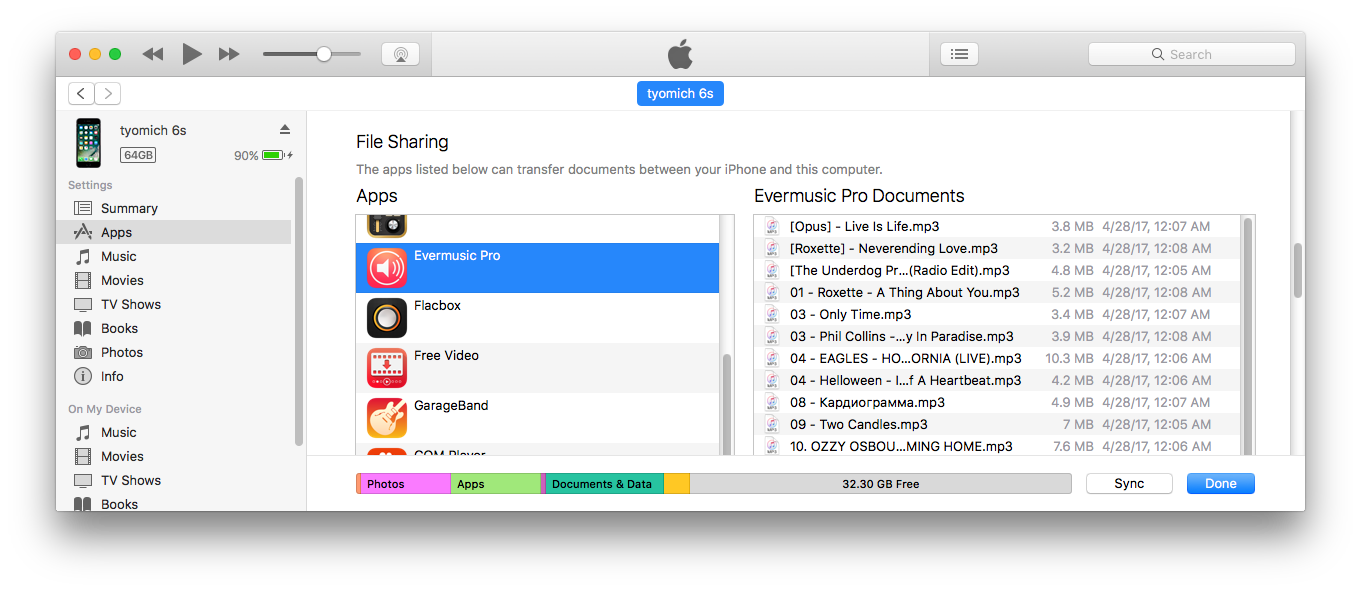Open the Info section for the device
This screenshot has height=591, width=1361.
pyautogui.click(x=111, y=376)
